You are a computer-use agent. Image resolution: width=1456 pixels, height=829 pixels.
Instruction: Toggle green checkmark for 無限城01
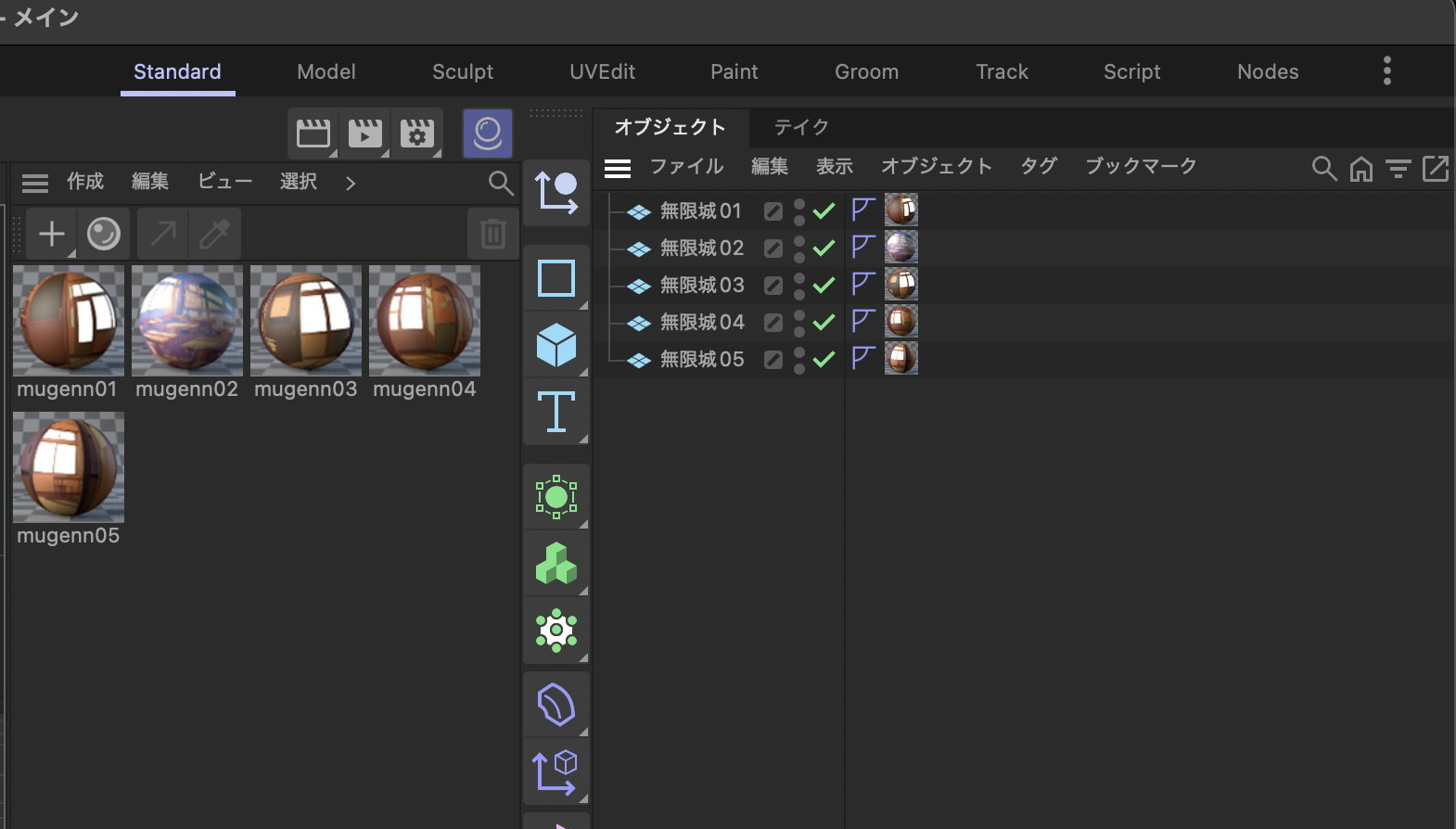[824, 211]
